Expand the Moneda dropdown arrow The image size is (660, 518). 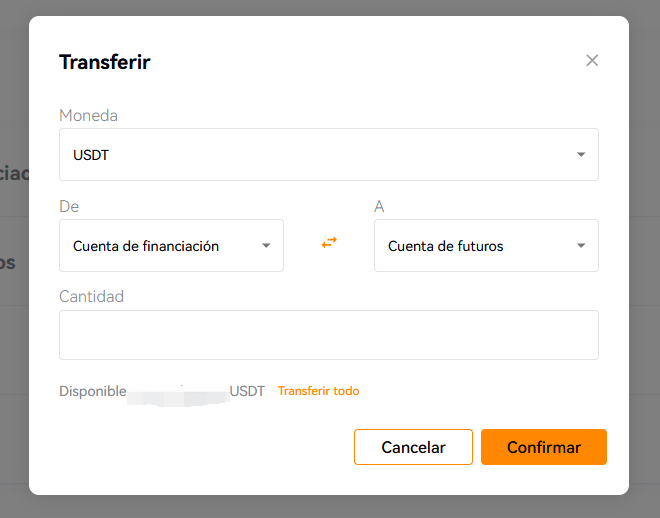tap(581, 154)
